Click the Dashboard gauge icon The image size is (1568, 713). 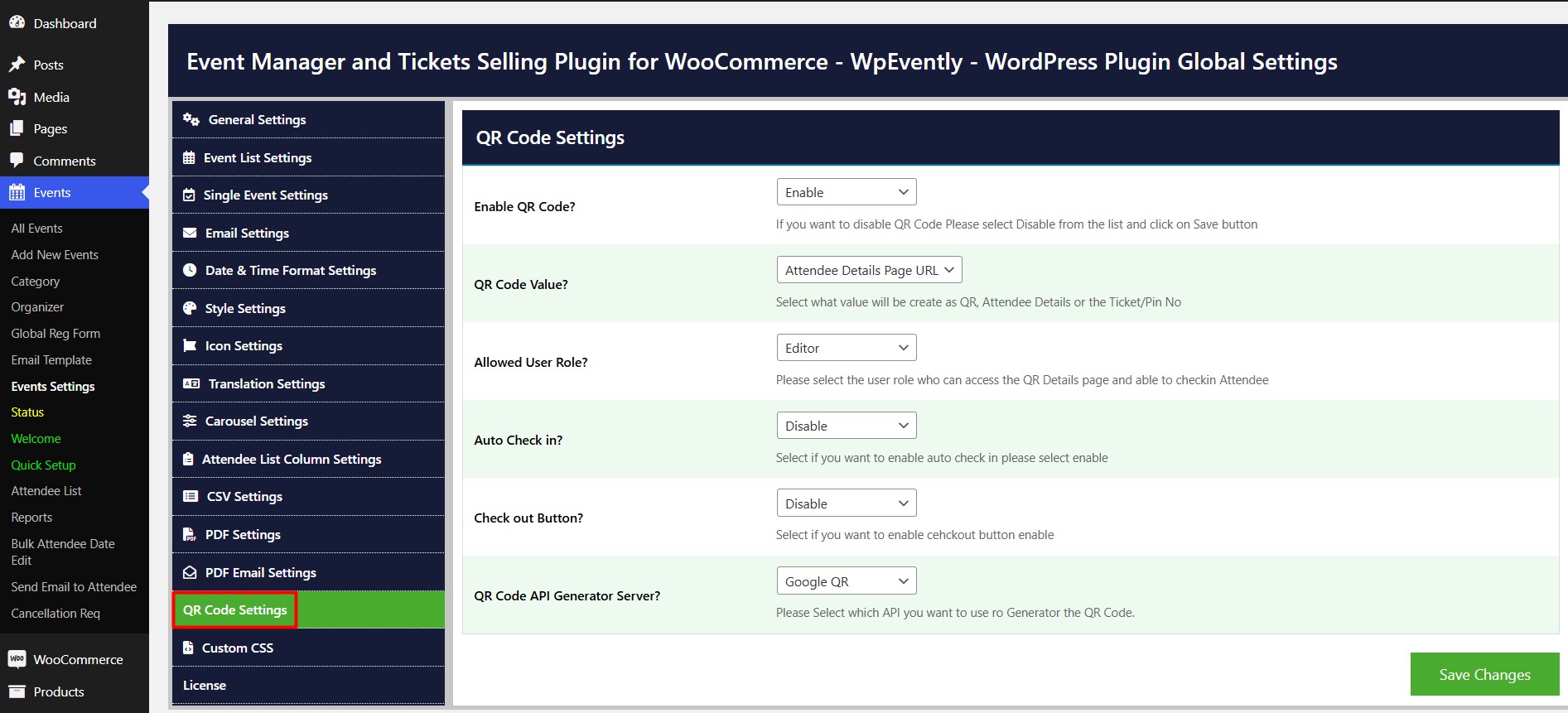[x=17, y=23]
